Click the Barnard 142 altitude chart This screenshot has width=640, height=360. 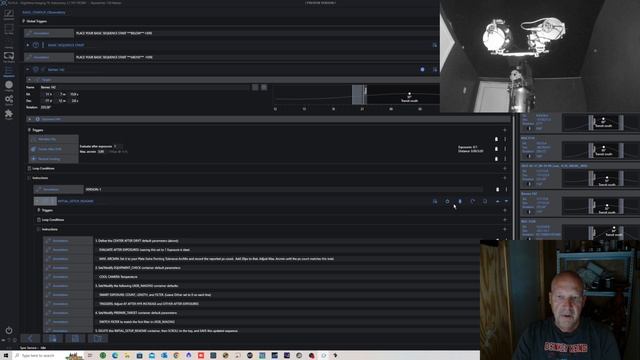point(356,97)
